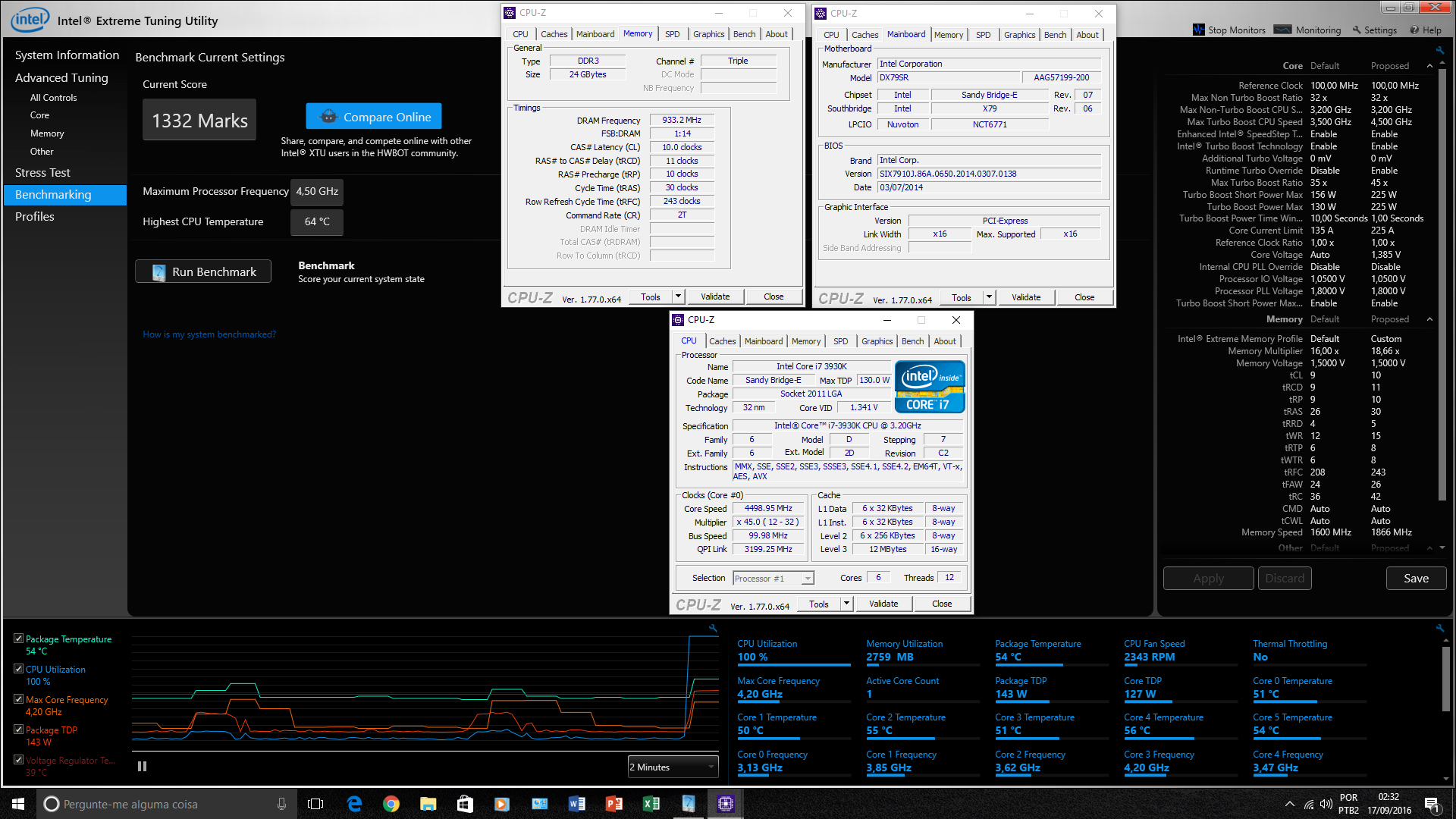Screen dimensions: 1456x819
Task: Open the Monitoring graph icon in header
Action: pyautogui.click(x=1282, y=30)
